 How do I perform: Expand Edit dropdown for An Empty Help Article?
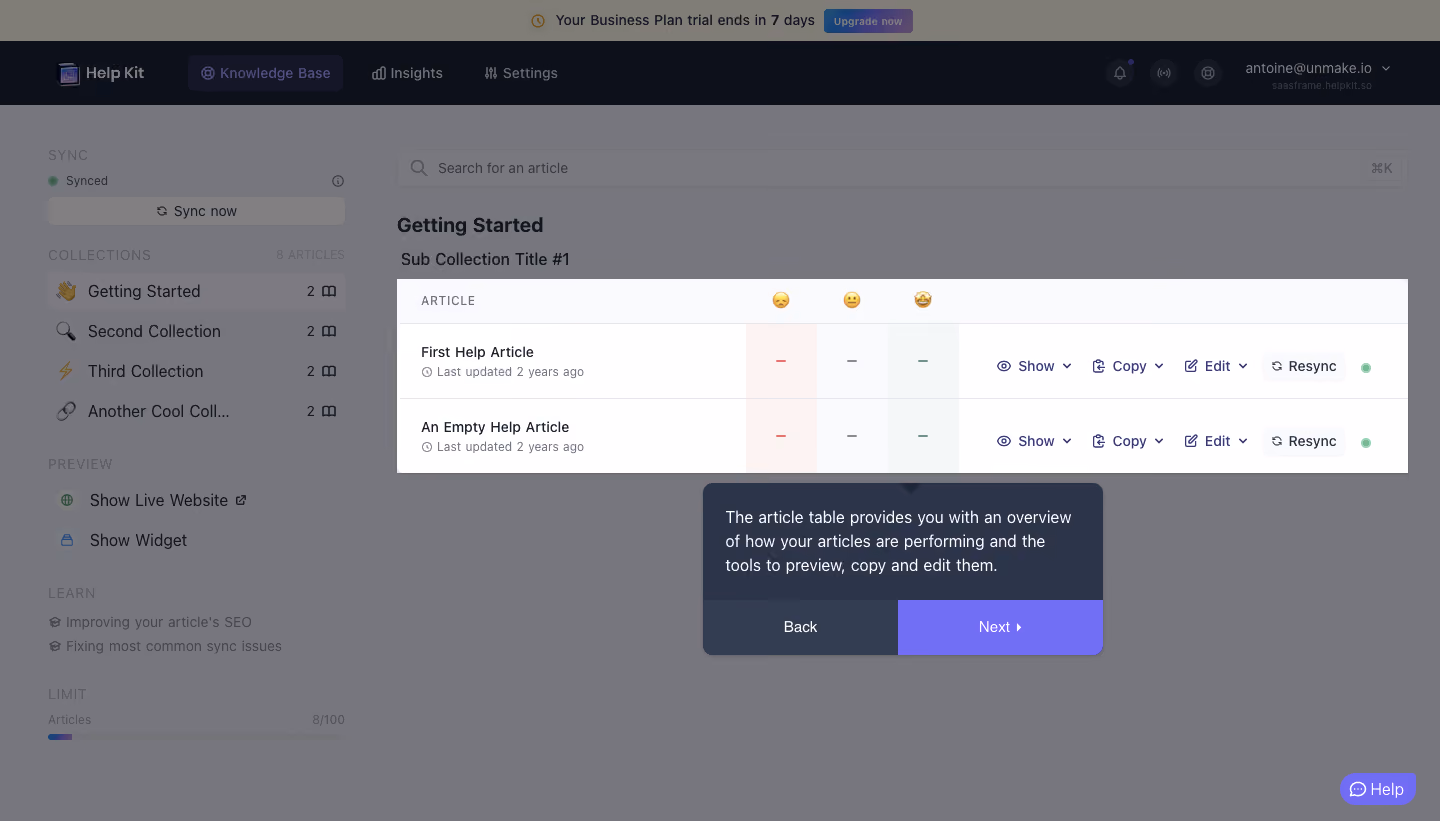coord(1216,441)
